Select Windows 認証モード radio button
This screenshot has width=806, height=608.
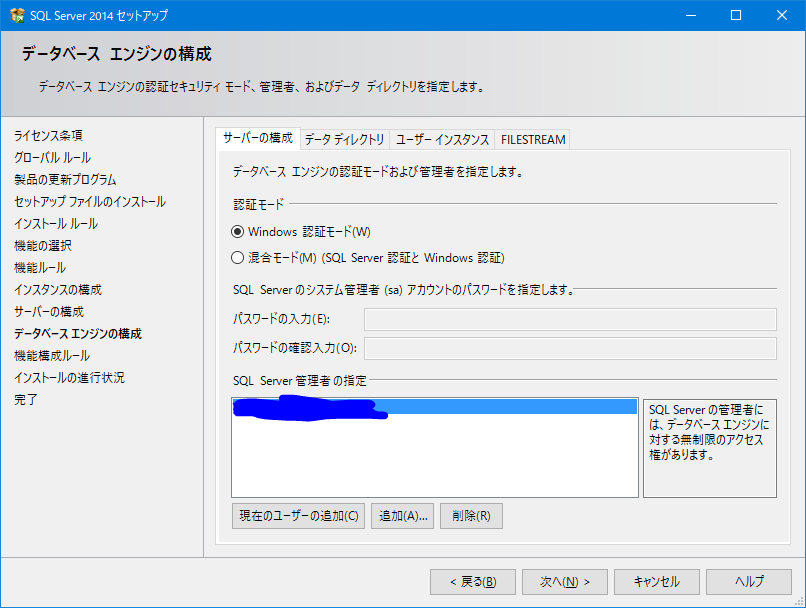[x=237, y=232]
